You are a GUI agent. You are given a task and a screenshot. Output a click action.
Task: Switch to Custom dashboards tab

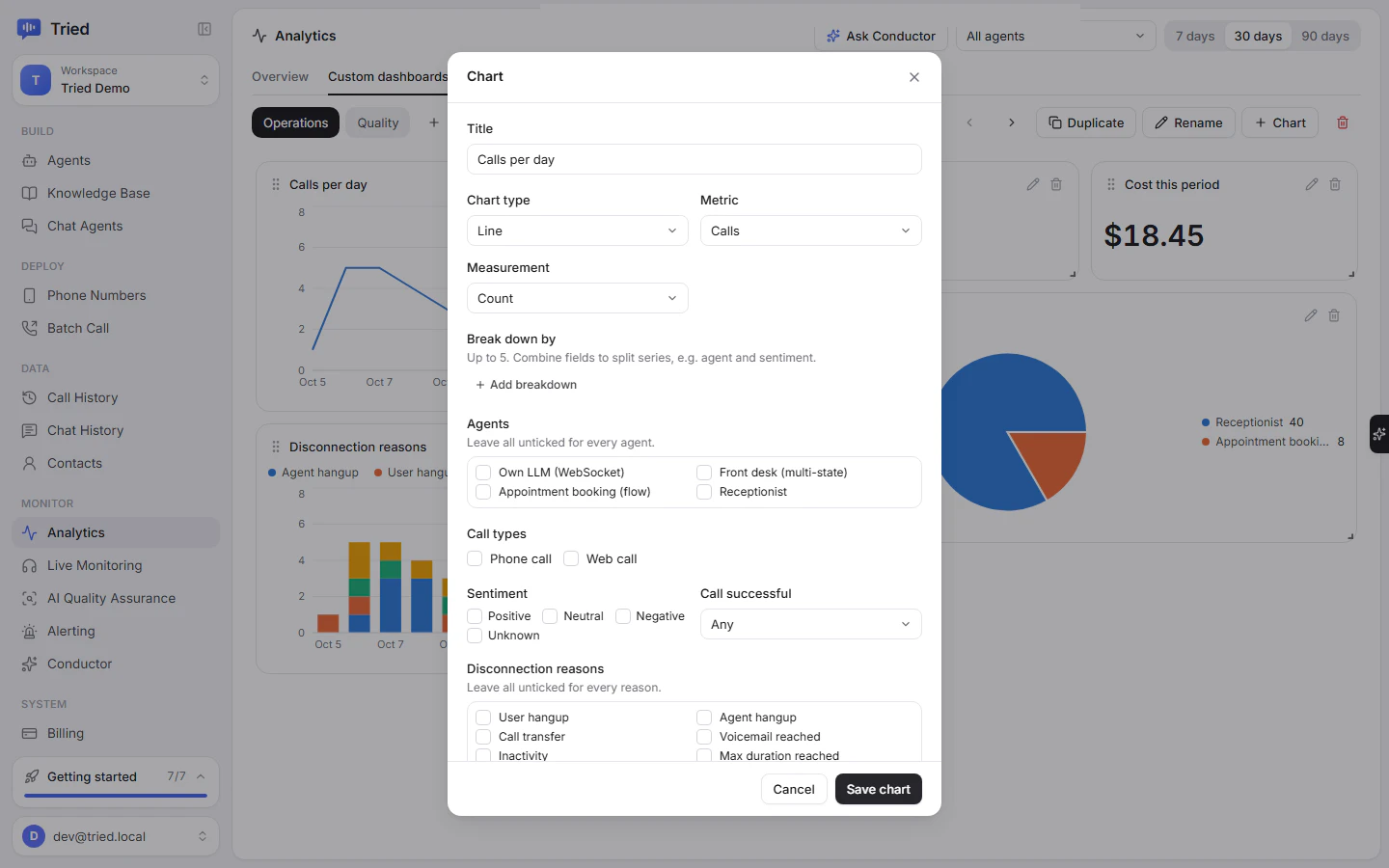(388, 77)
